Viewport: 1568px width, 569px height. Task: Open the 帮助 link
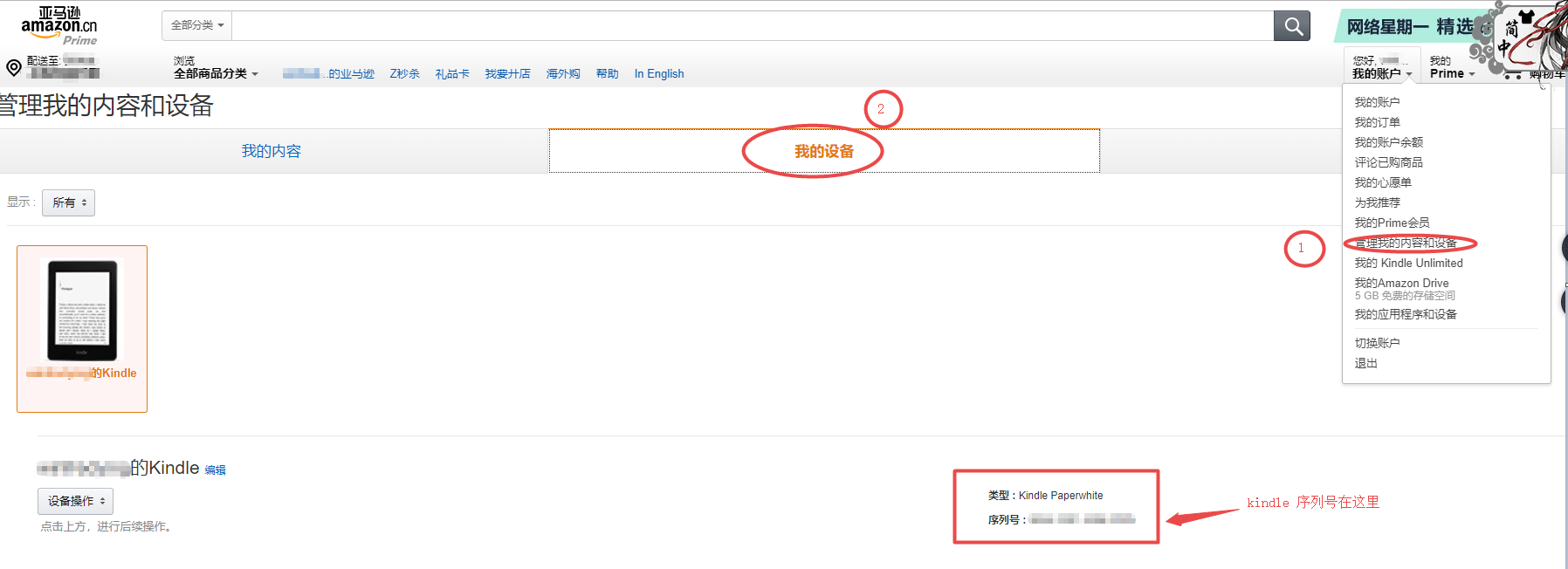[608, 74]
